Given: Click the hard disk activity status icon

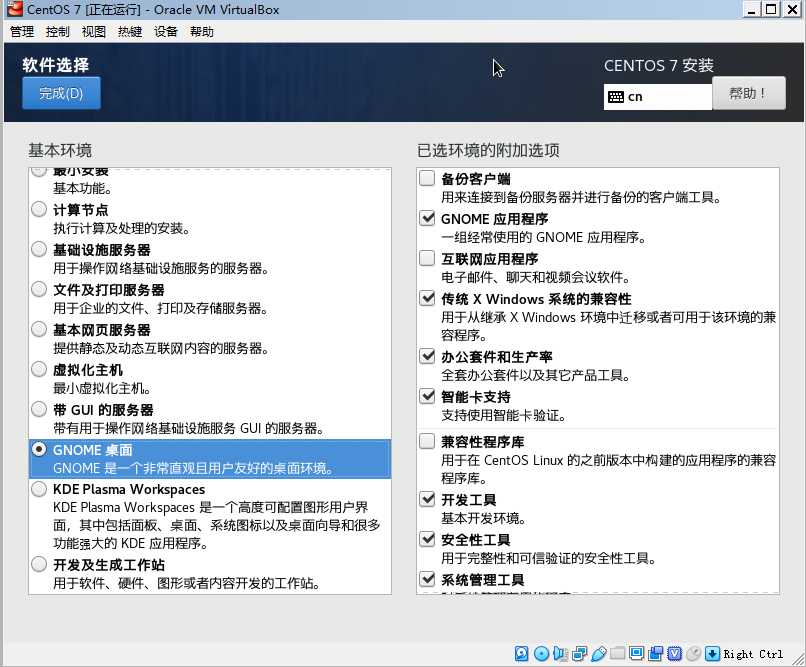Looking at the screenshot, I should pyautogui.click(x=521, y=653).
